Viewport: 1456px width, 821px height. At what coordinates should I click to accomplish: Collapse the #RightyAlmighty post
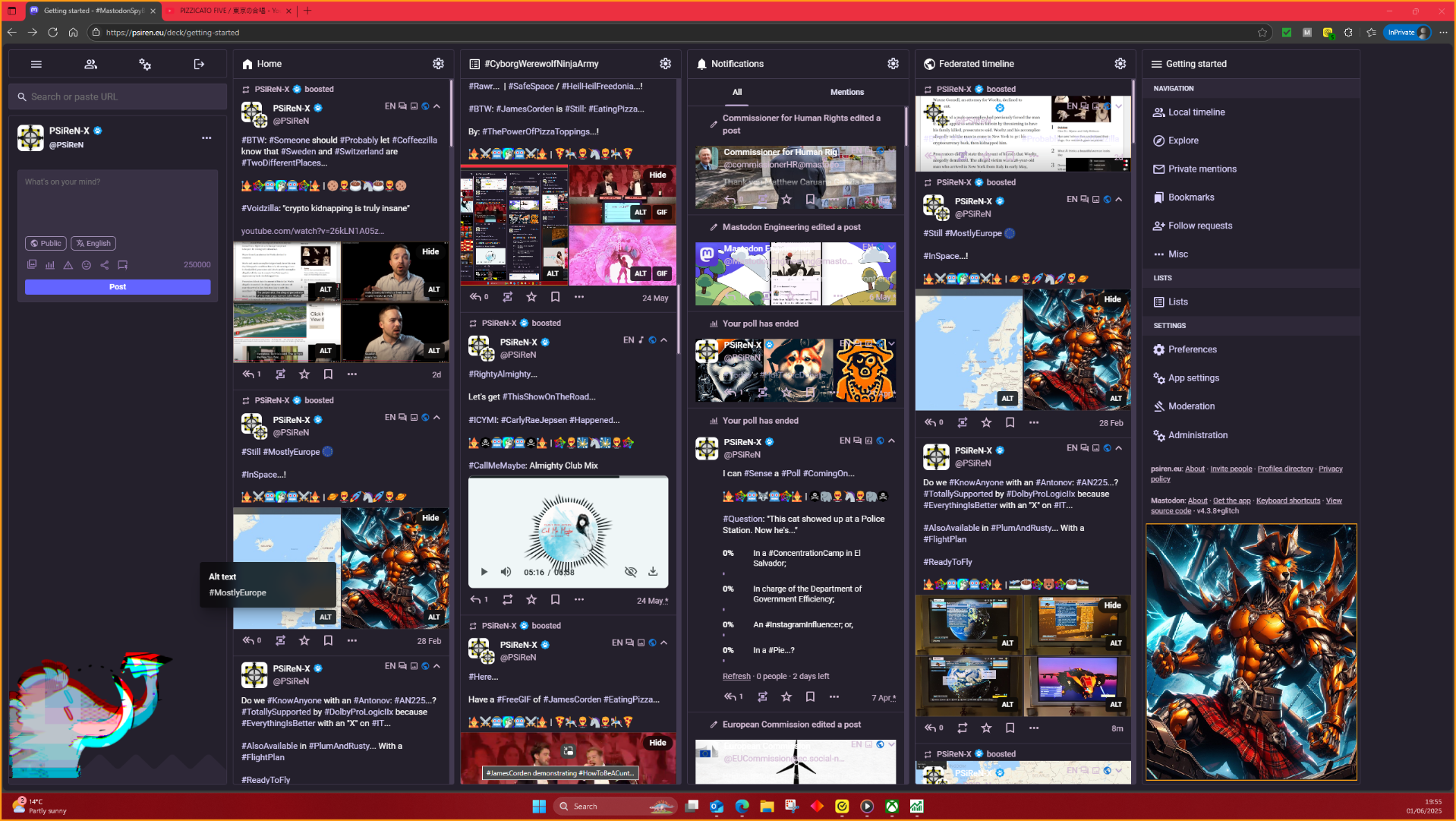pyautogui.click(x=664, y=340)
